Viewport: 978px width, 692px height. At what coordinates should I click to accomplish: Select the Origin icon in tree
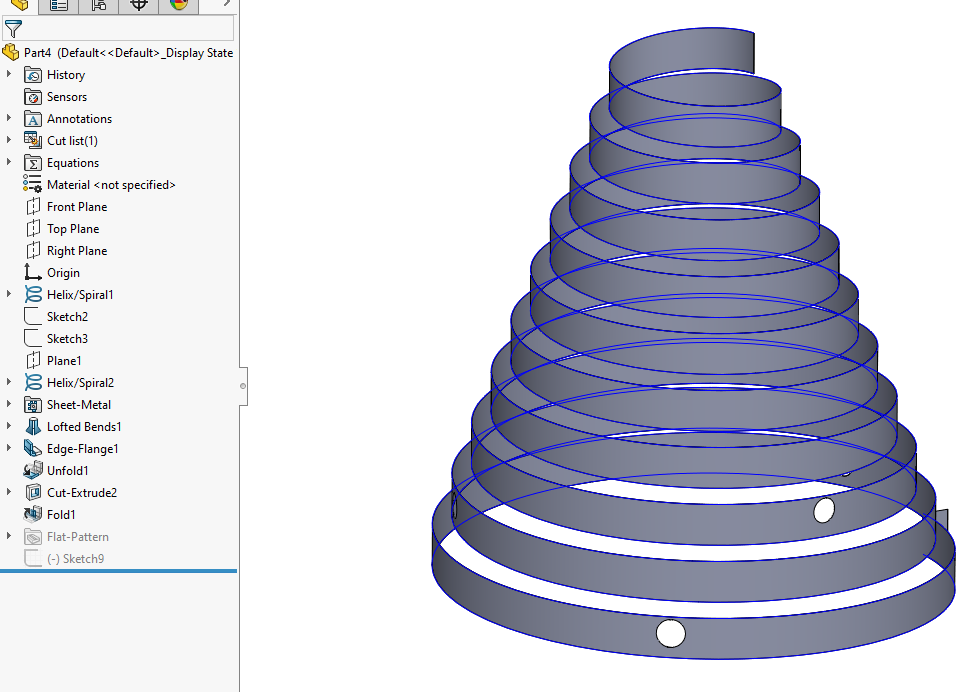tap(33, 273)
